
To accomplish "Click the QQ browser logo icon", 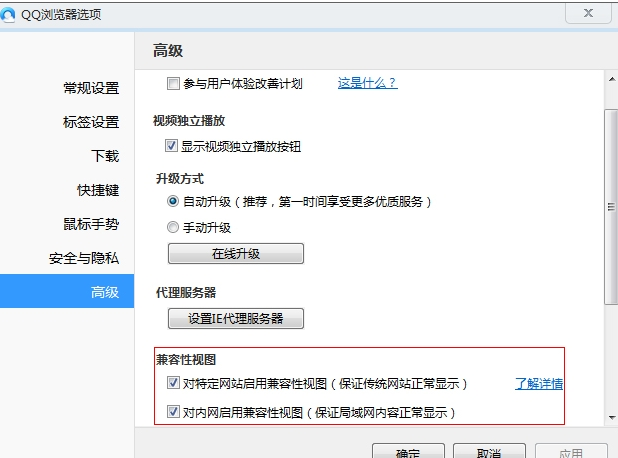I will [7, 15].
